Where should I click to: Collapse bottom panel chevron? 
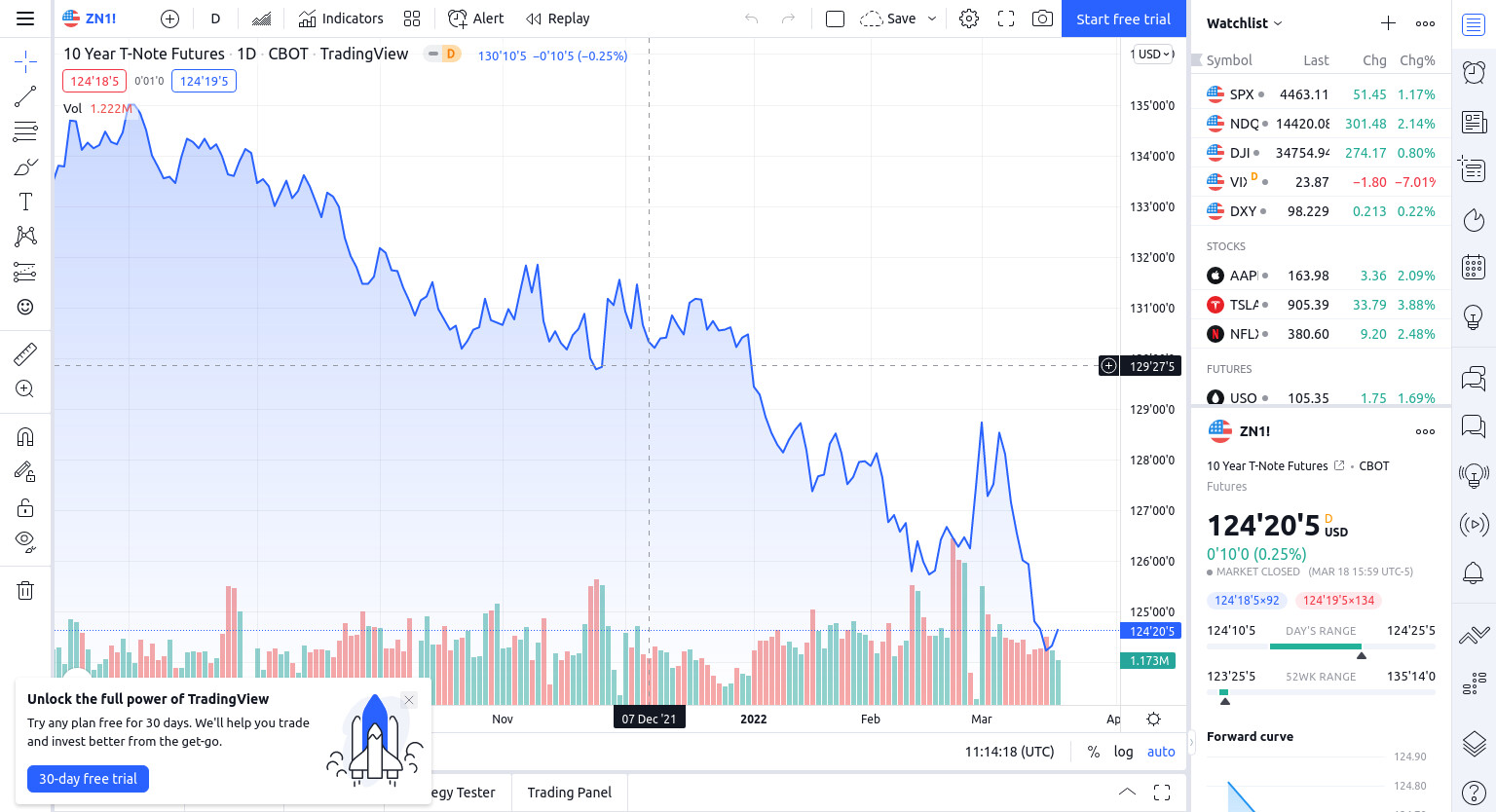pos(1127,792)
